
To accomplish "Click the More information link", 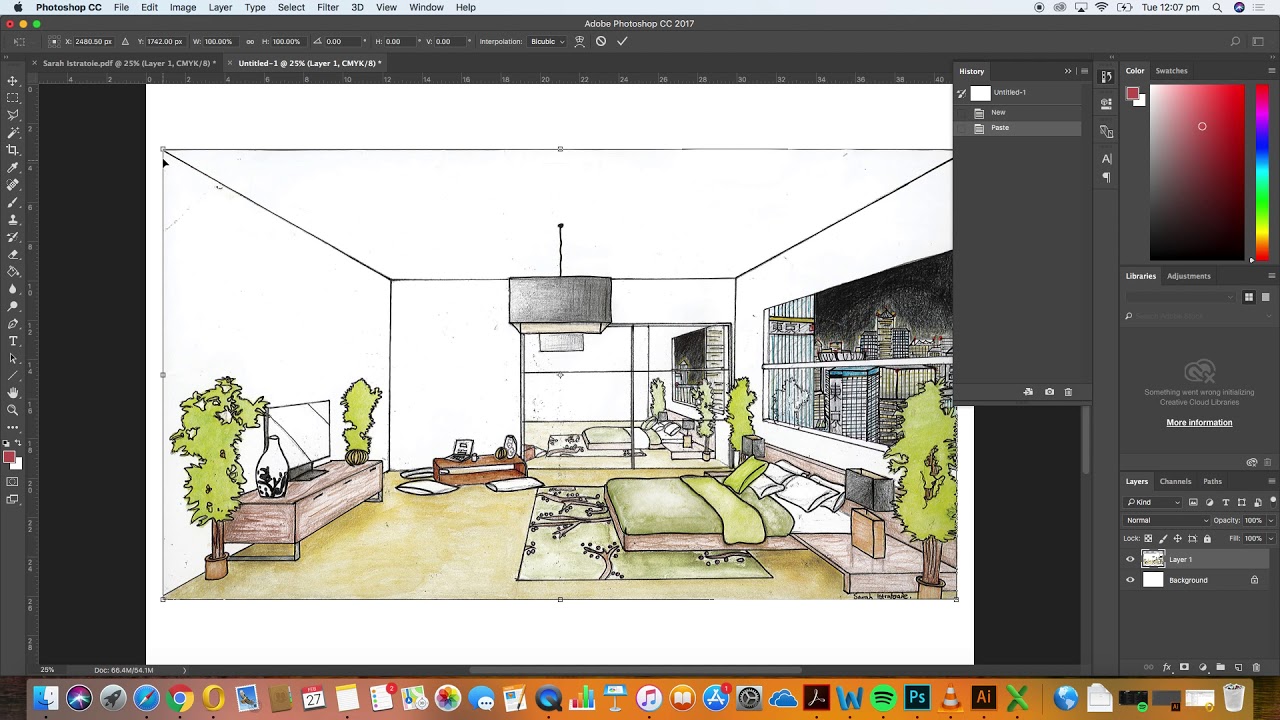I will 1199,423.
